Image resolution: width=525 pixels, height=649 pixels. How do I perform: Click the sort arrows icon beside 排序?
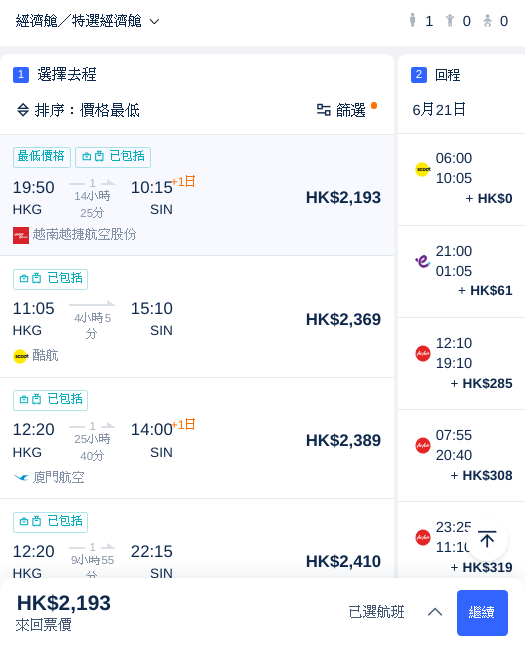(23, 110)
